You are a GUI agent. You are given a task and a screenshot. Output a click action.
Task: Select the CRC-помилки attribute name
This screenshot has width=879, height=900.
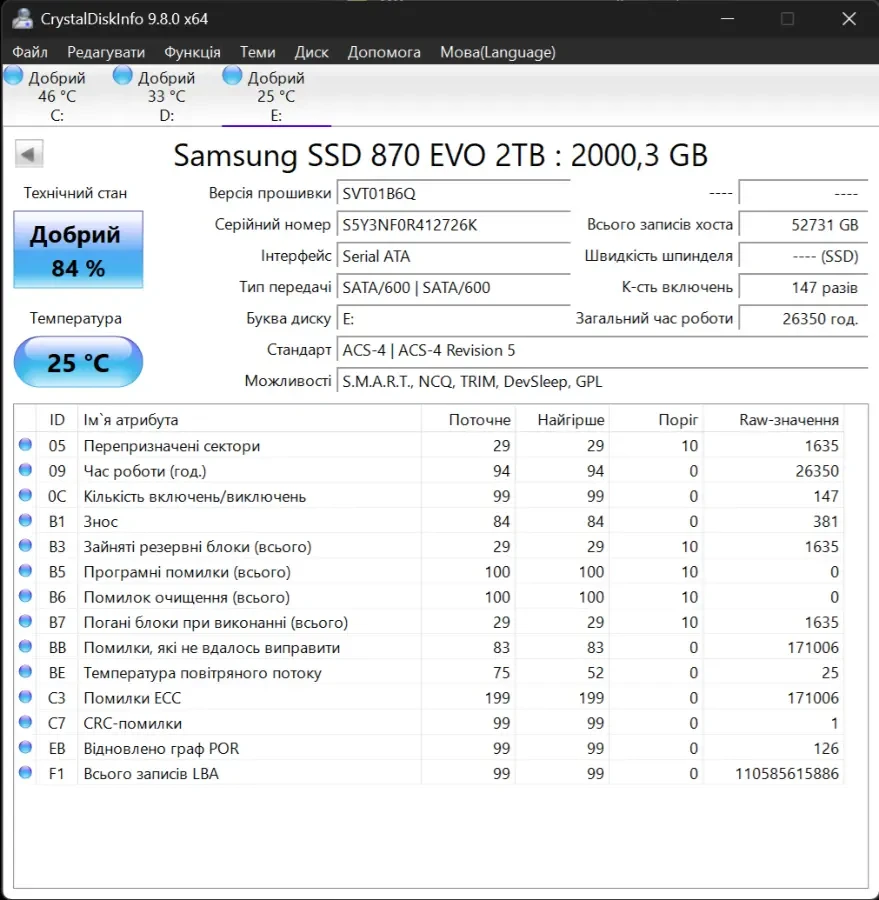click(133, 723)
